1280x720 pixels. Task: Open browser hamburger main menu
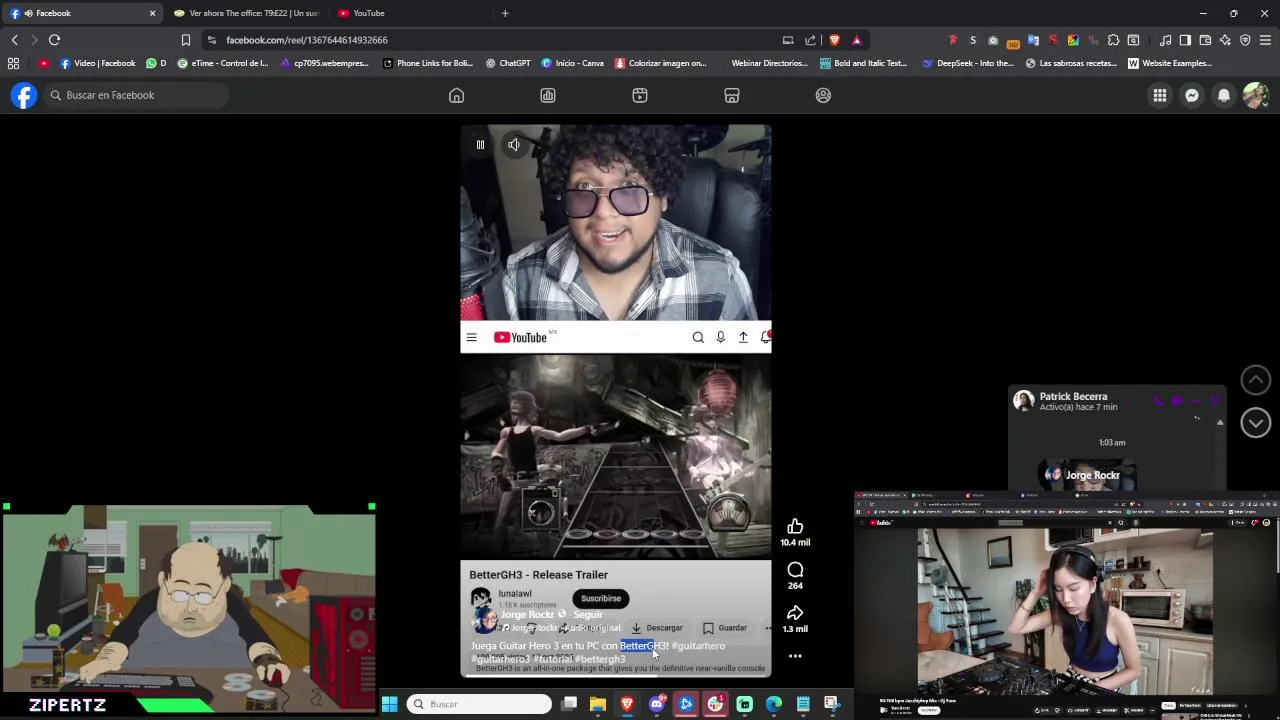[1265, 40]
